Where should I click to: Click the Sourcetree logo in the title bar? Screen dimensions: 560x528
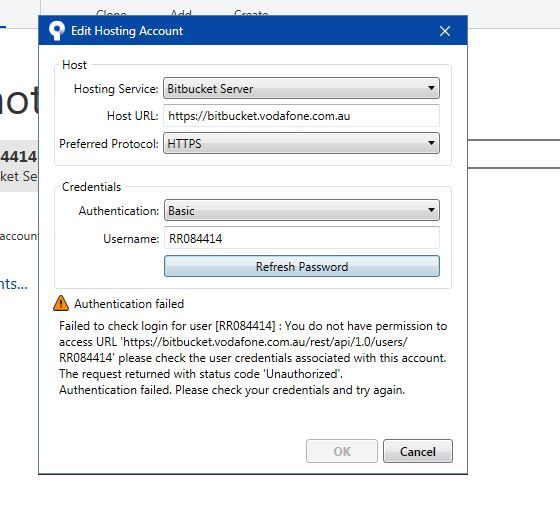(56, 31)
